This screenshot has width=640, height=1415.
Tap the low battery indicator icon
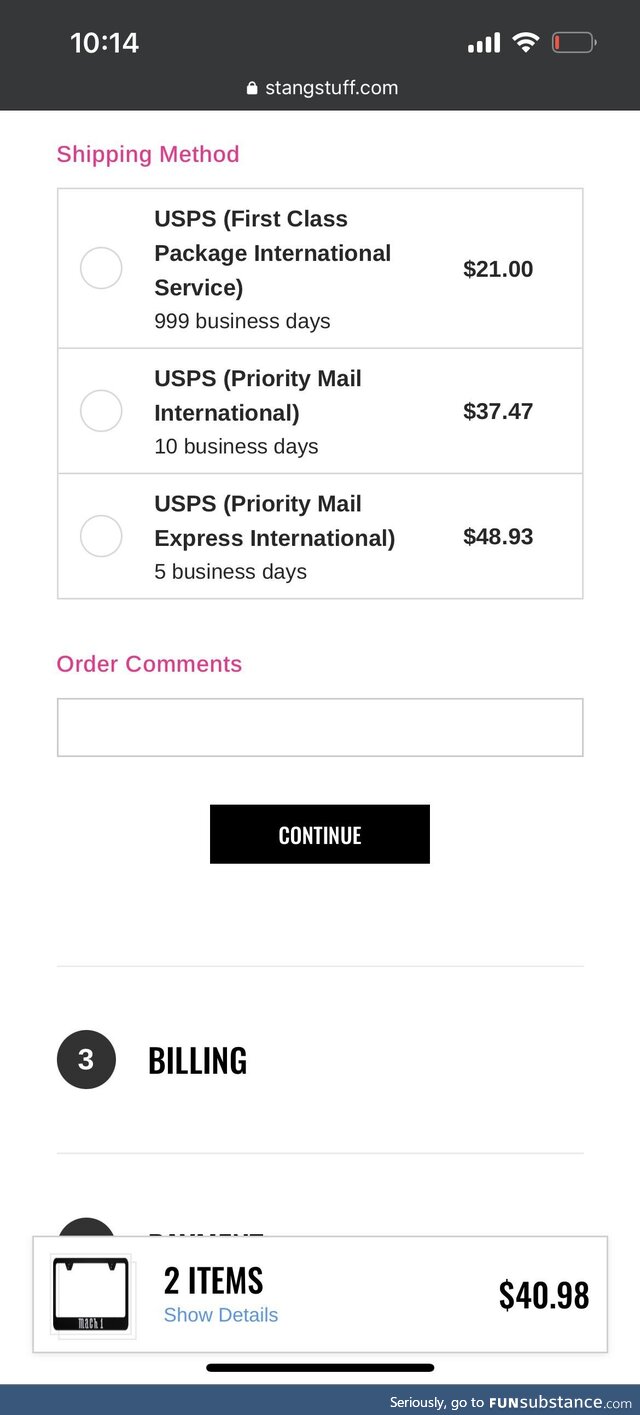pyautogui.click(x=573, y=43)
